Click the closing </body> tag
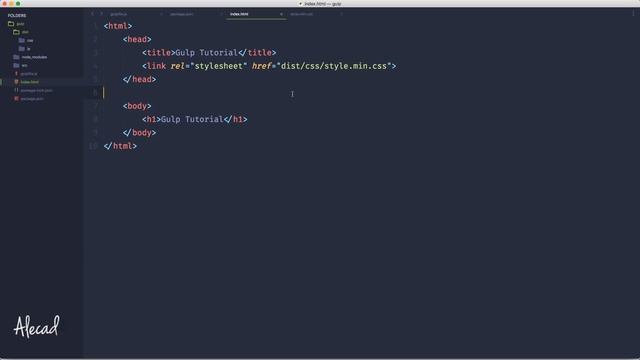 pyautogui.click(x=140, y=133)
